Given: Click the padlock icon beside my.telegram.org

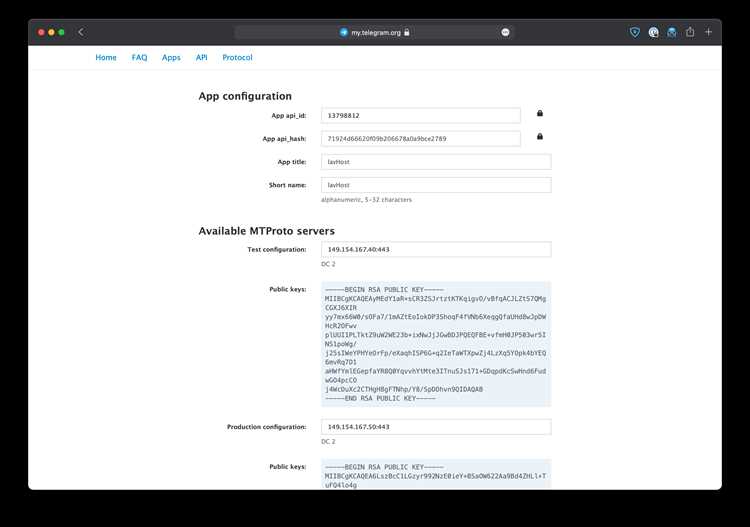Looking at the screenshot, I should pos(407,32).
